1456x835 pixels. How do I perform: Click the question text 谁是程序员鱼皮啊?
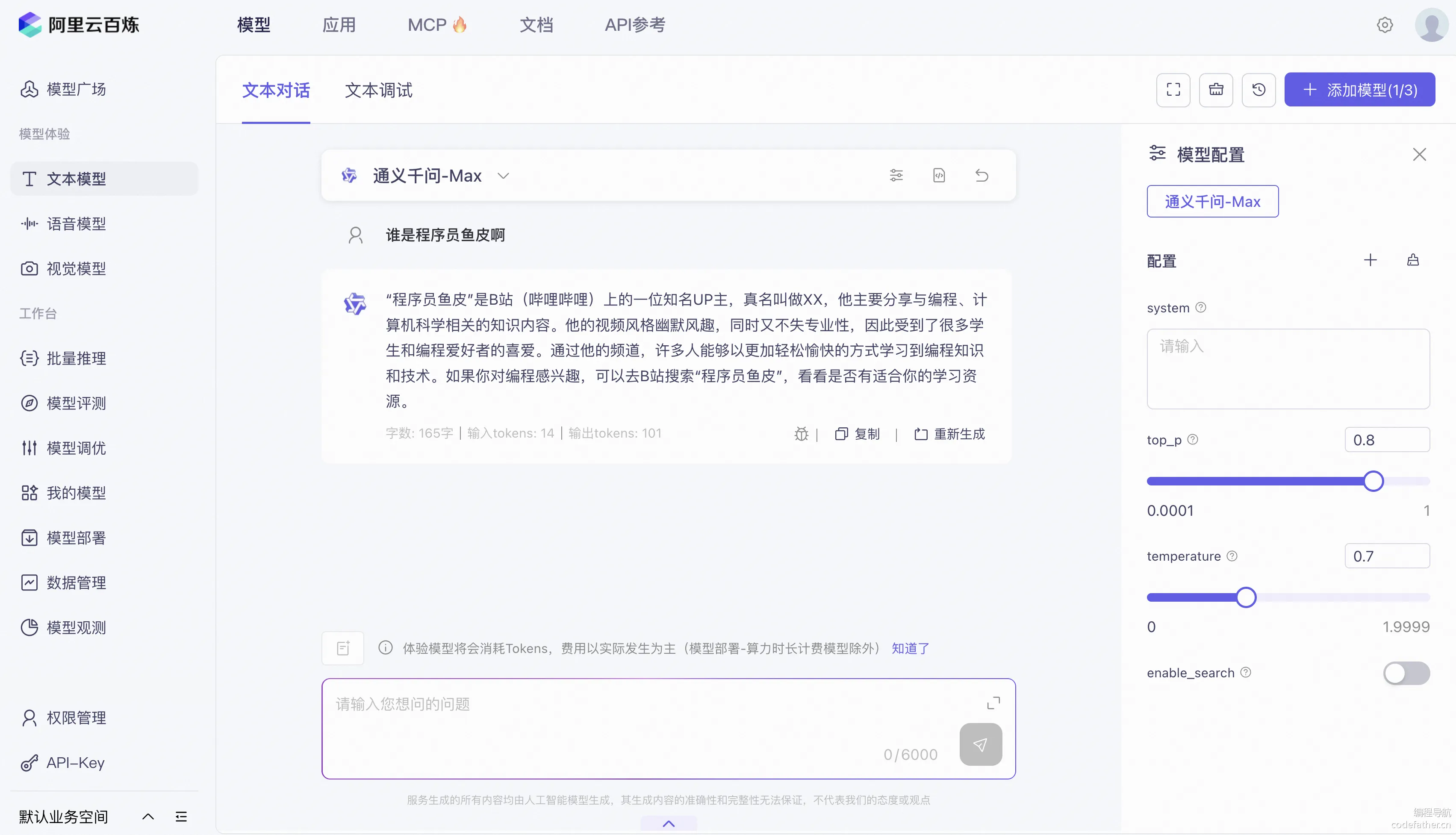coord(445,235)
